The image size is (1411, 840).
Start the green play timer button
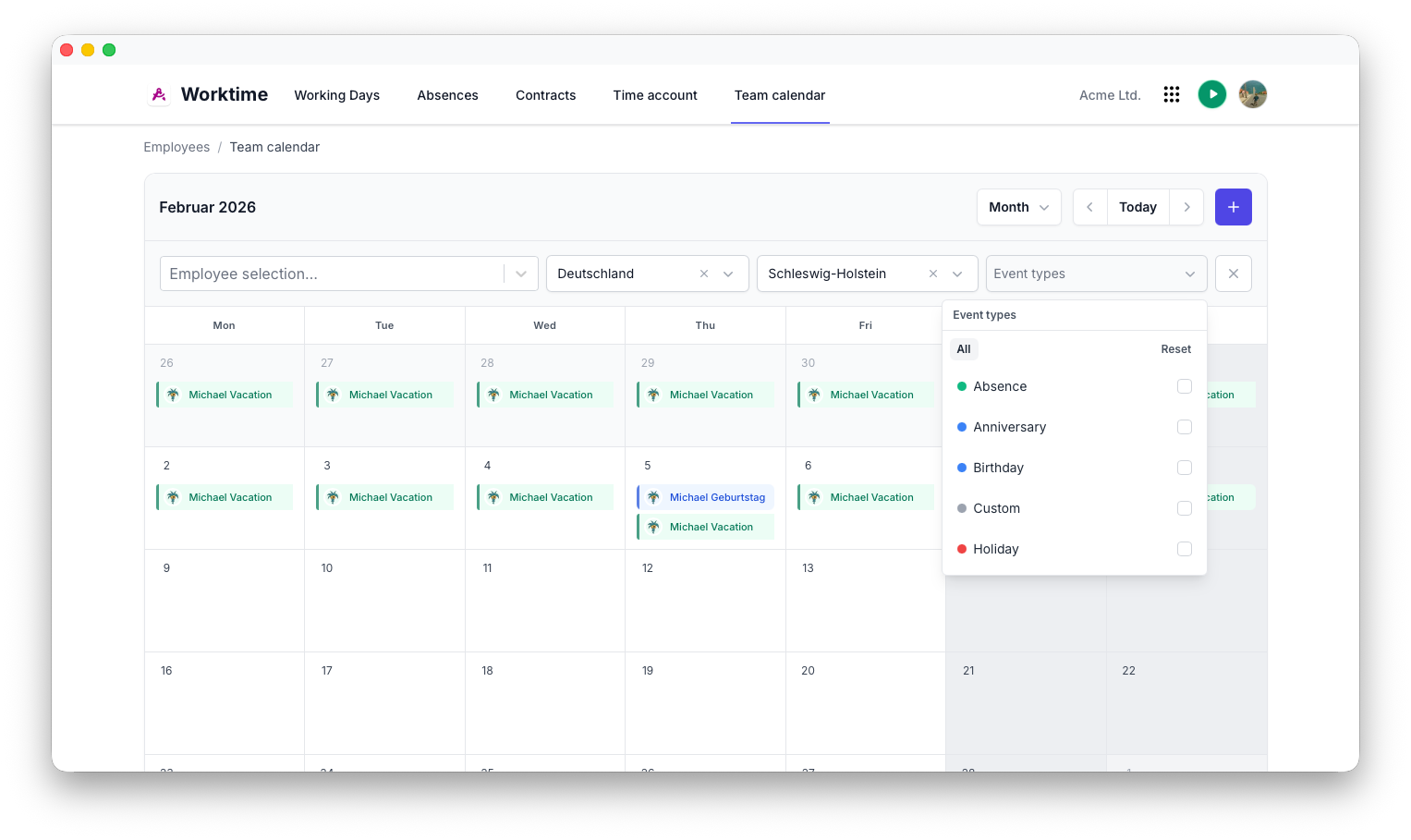pos(1212,94)
